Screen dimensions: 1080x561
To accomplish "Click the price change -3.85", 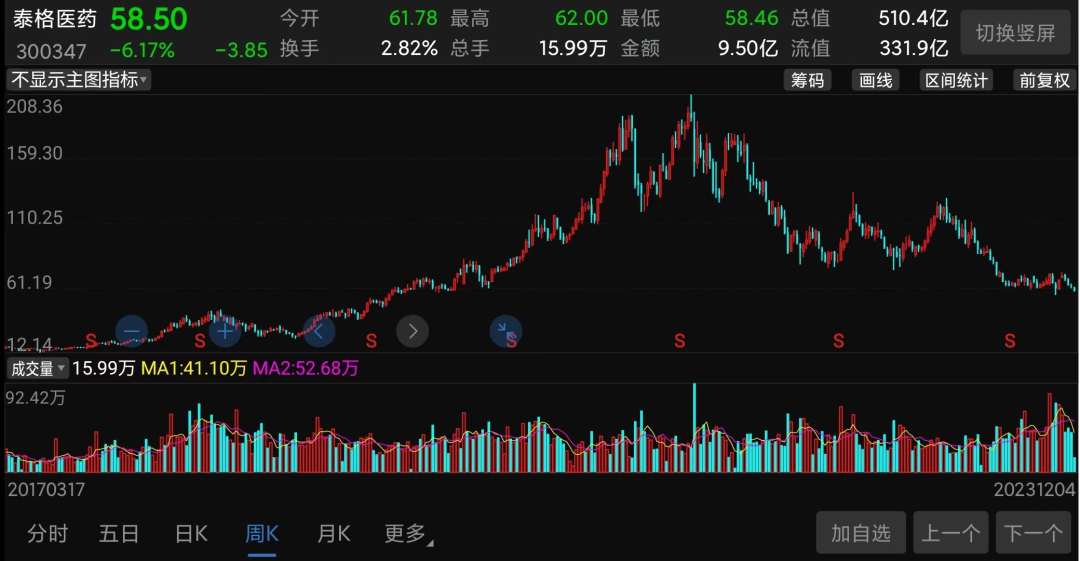I will click(x=241, y=50).
